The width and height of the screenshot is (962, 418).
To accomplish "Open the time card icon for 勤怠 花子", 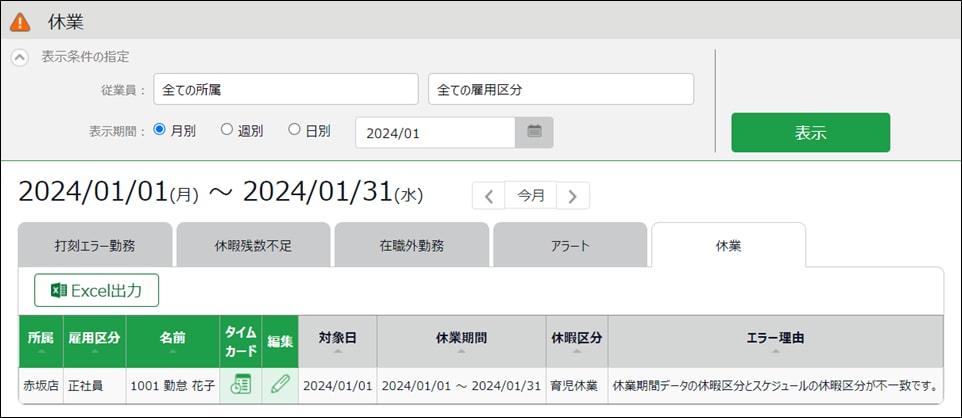I will click(240, 384).
